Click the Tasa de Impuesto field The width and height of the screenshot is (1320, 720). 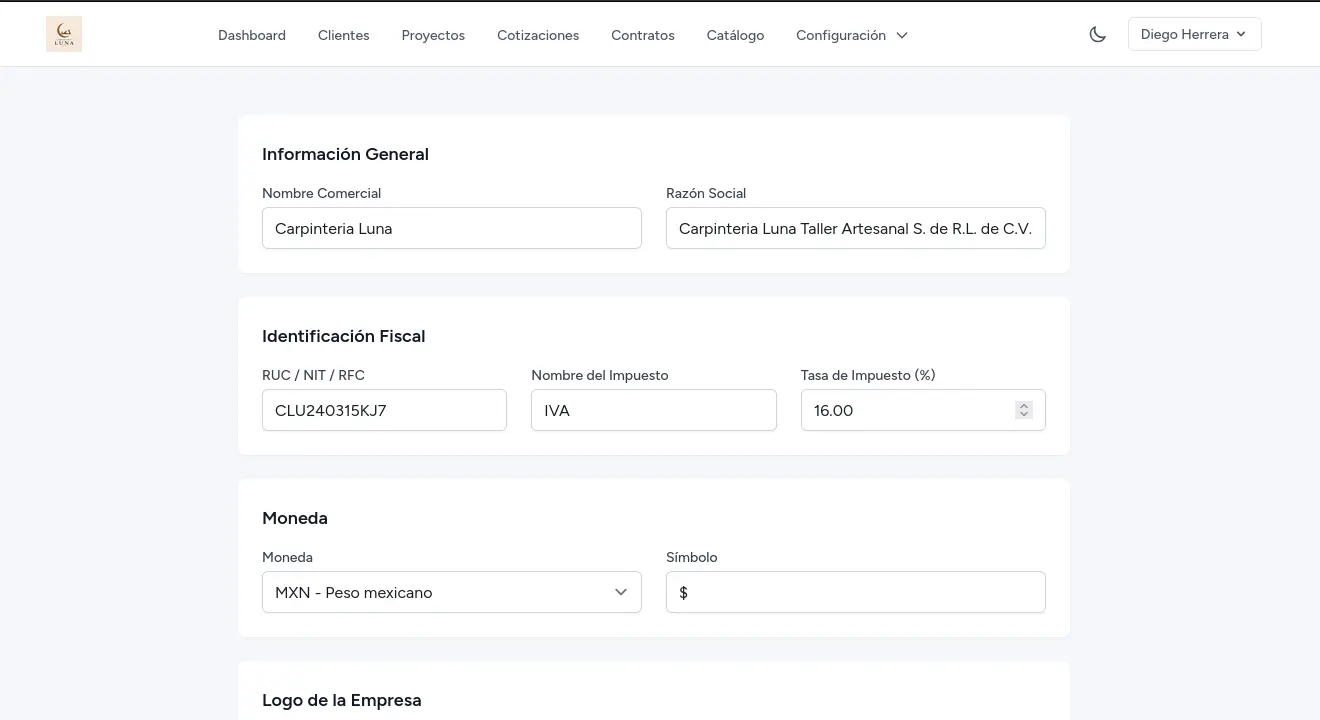tap(923, 410)
